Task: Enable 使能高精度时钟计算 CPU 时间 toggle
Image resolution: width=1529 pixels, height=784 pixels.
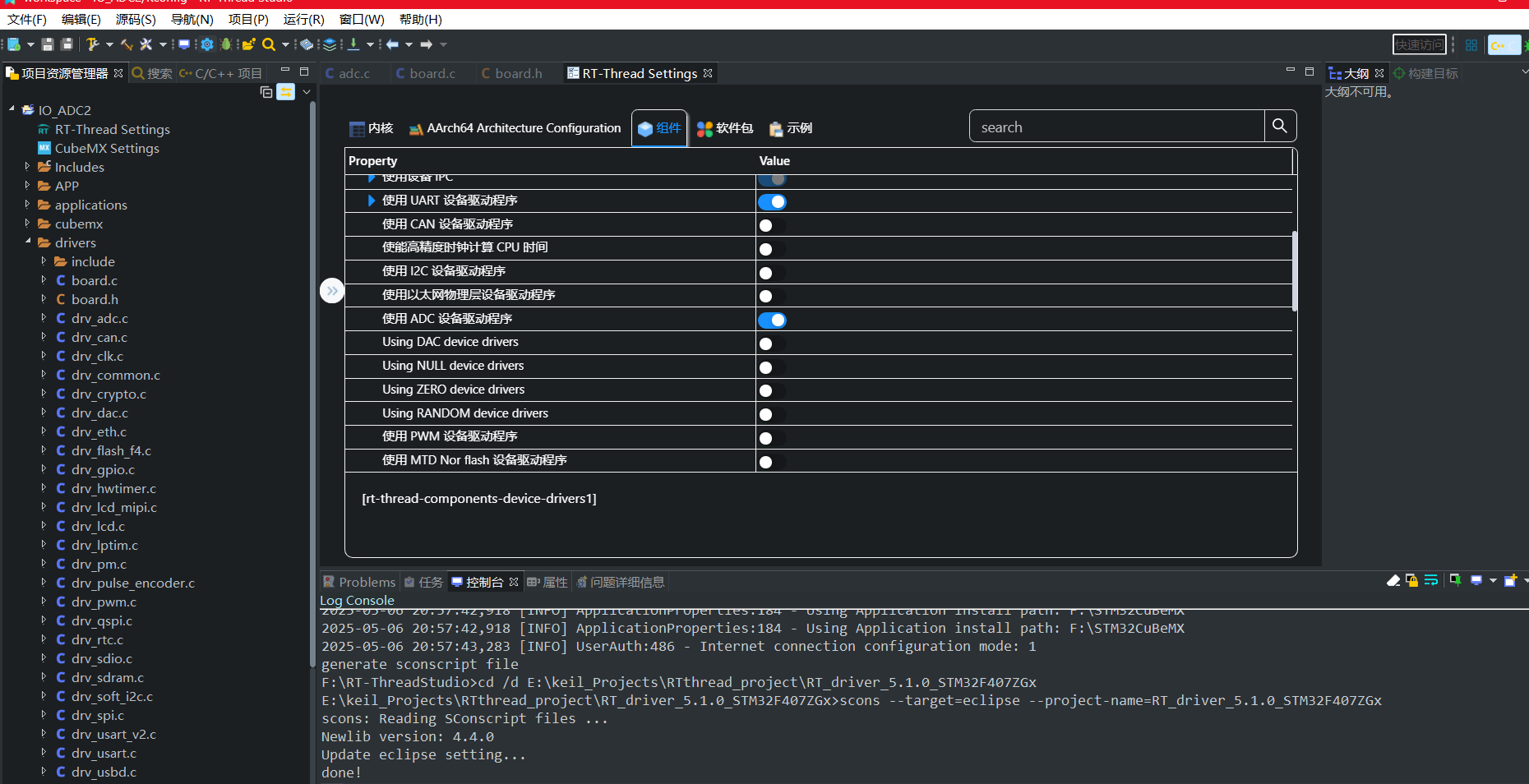Action: (772, 249)
